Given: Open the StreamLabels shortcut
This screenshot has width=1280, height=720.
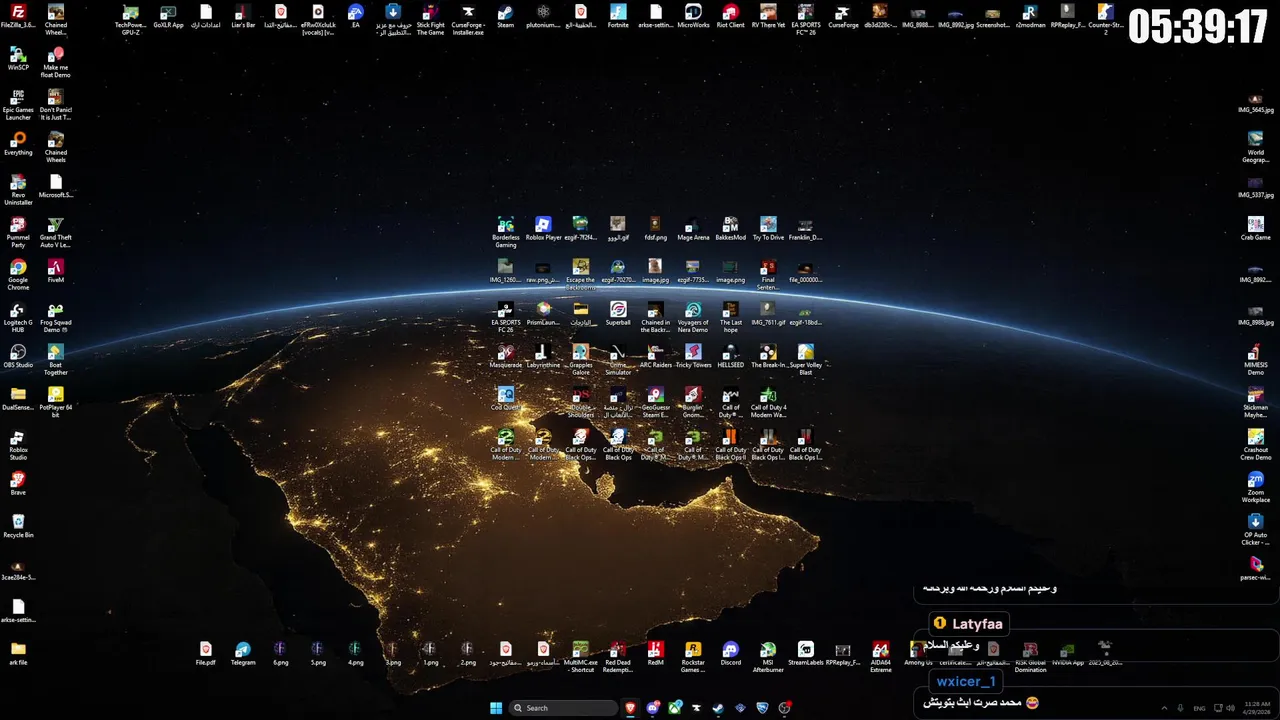Looking at the screenshot, I should pos(806,653).
